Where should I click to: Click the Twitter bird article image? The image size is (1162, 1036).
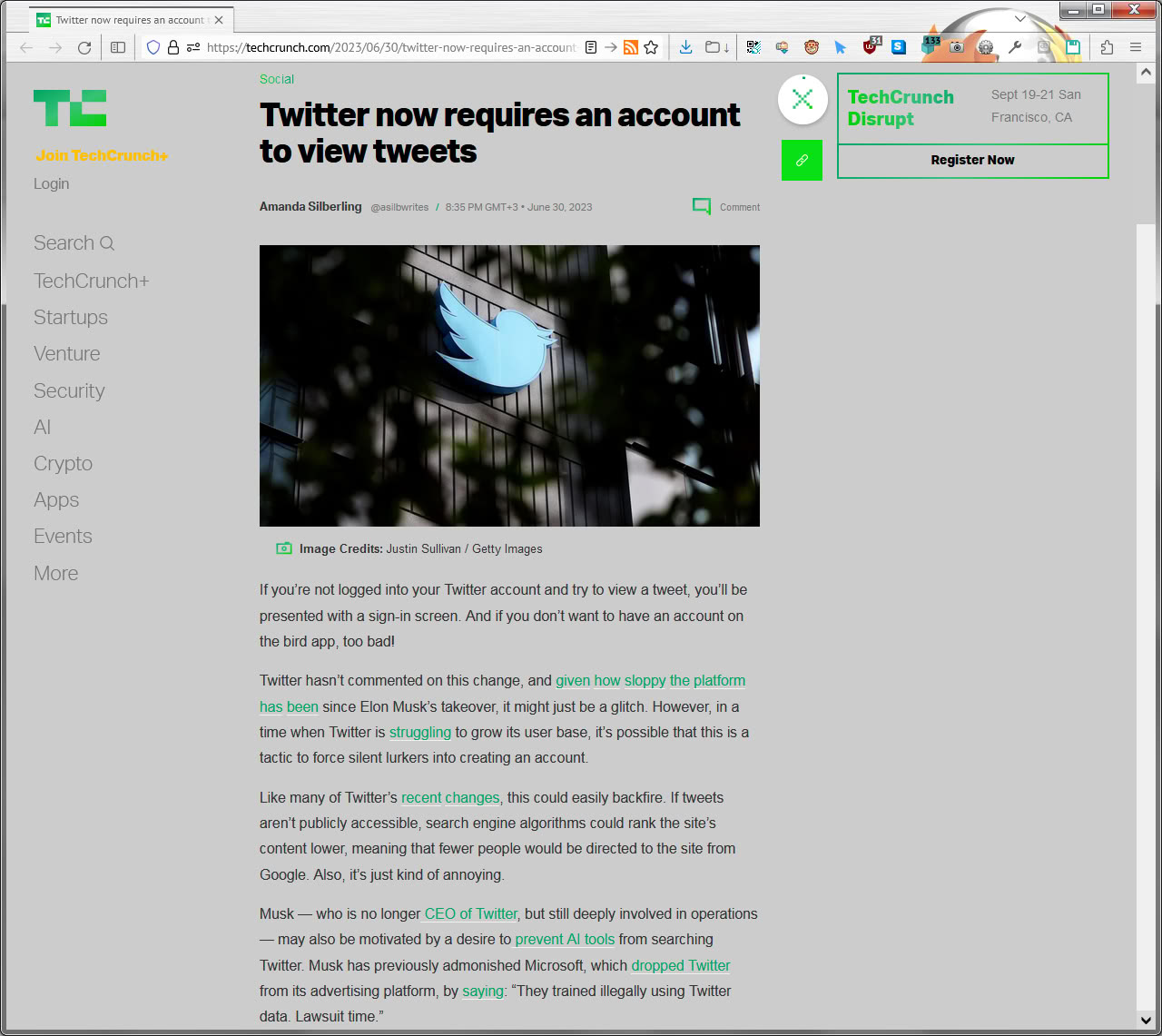509,386
